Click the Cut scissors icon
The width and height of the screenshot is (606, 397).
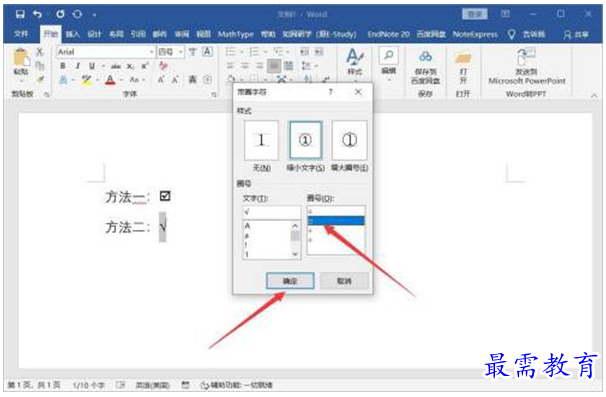tap(40, 52)
